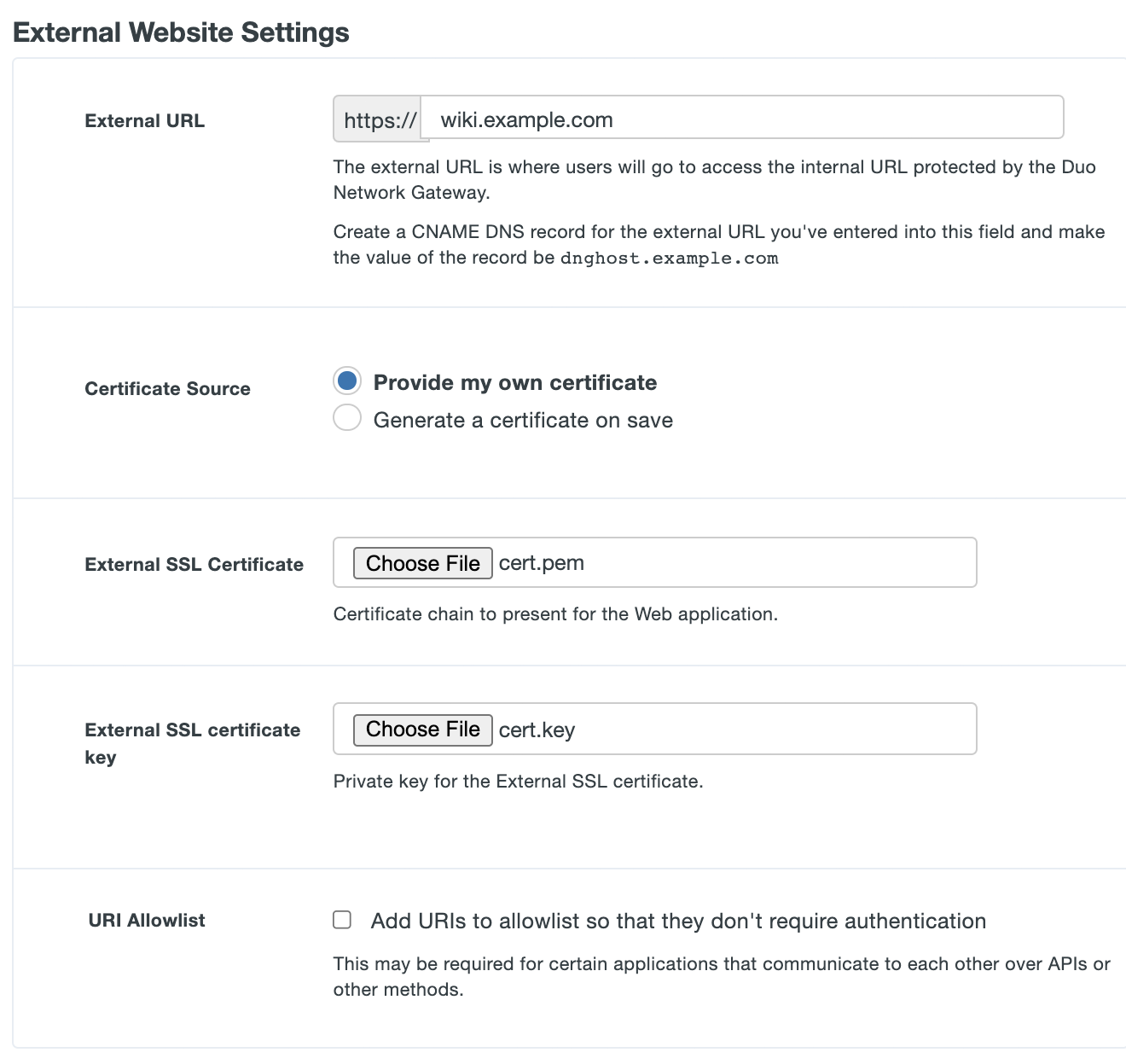This screenshot has height=1064, width=1126.
Task: Click the External SSL Certificate label
Action: tap(194, 564)
